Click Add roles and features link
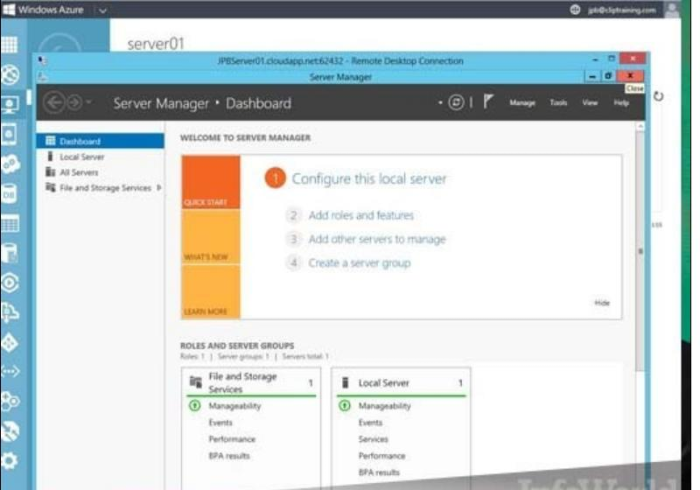 coord(361,215)
